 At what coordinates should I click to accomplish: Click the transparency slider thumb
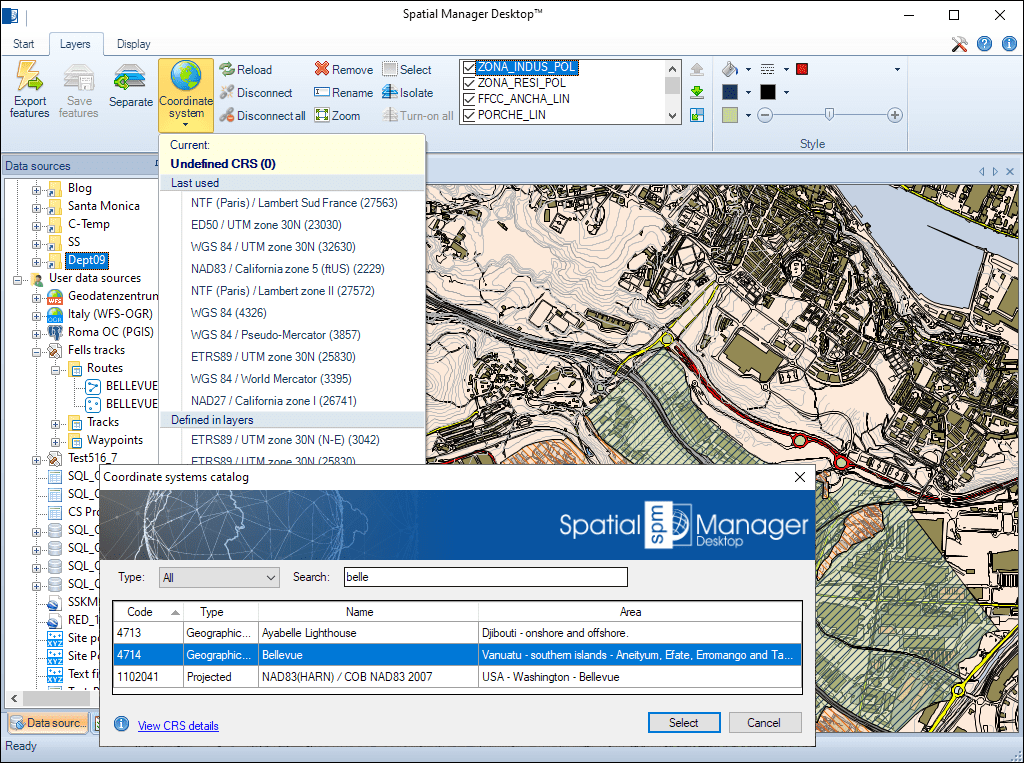pos(829,115)
